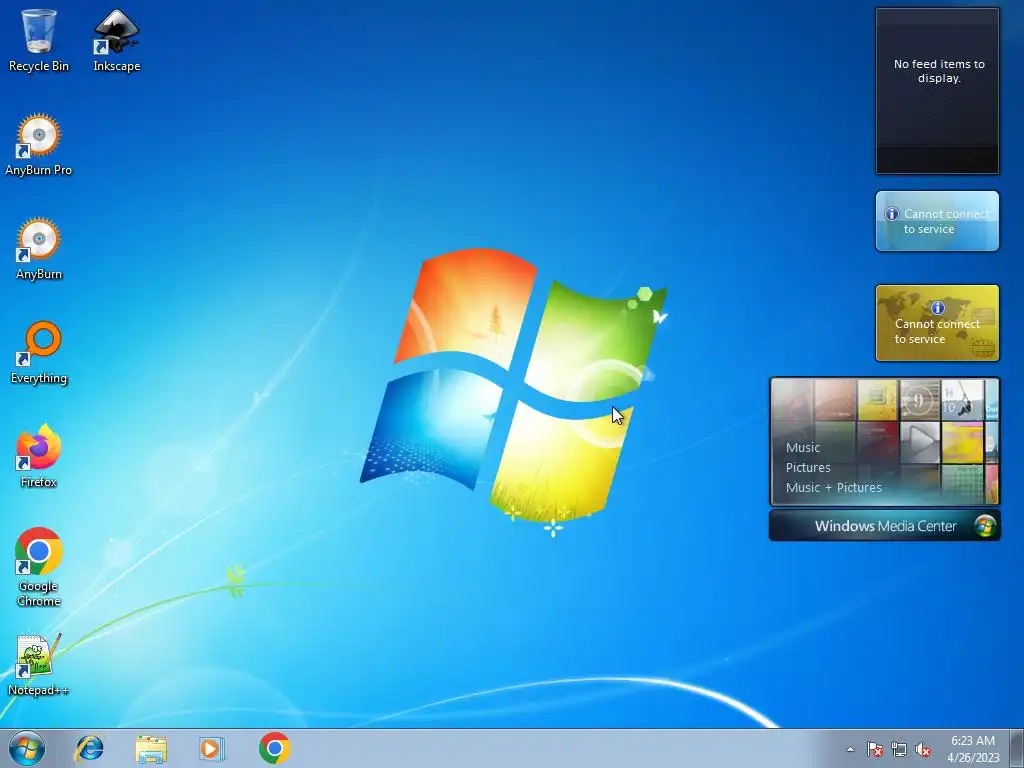Select the Recycle Bin desktop icon

coord(39,40)
